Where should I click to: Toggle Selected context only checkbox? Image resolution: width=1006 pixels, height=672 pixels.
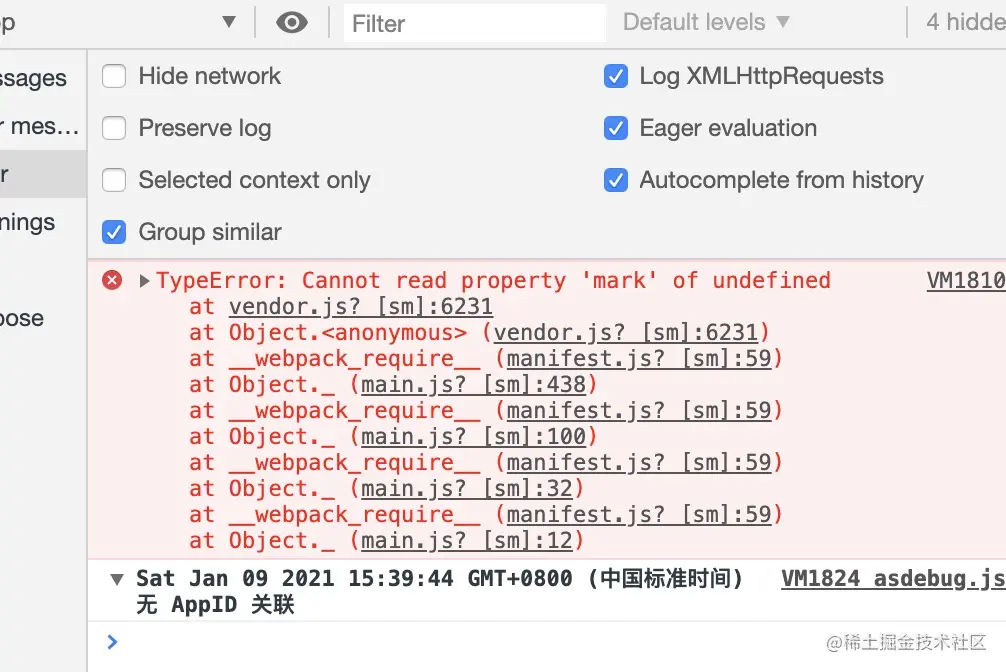[115, 180]
